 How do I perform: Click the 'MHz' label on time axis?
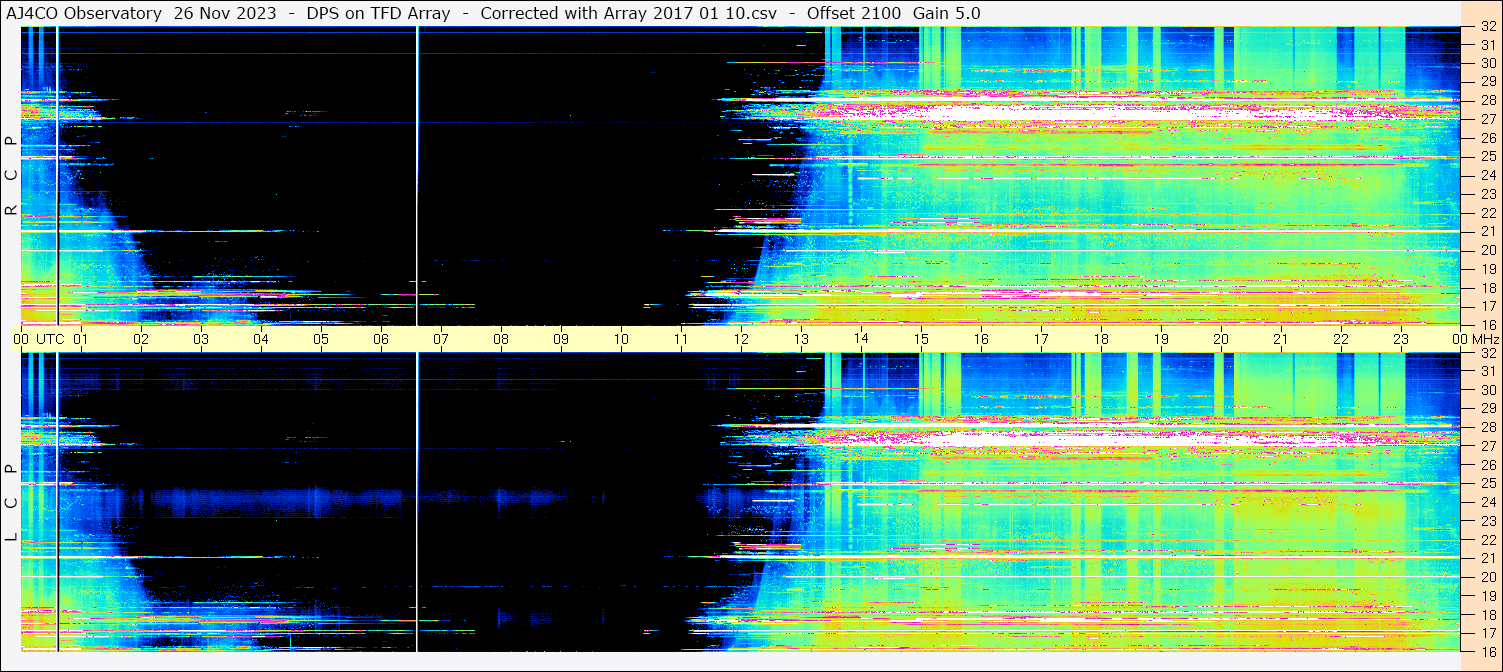(1486, 339)
